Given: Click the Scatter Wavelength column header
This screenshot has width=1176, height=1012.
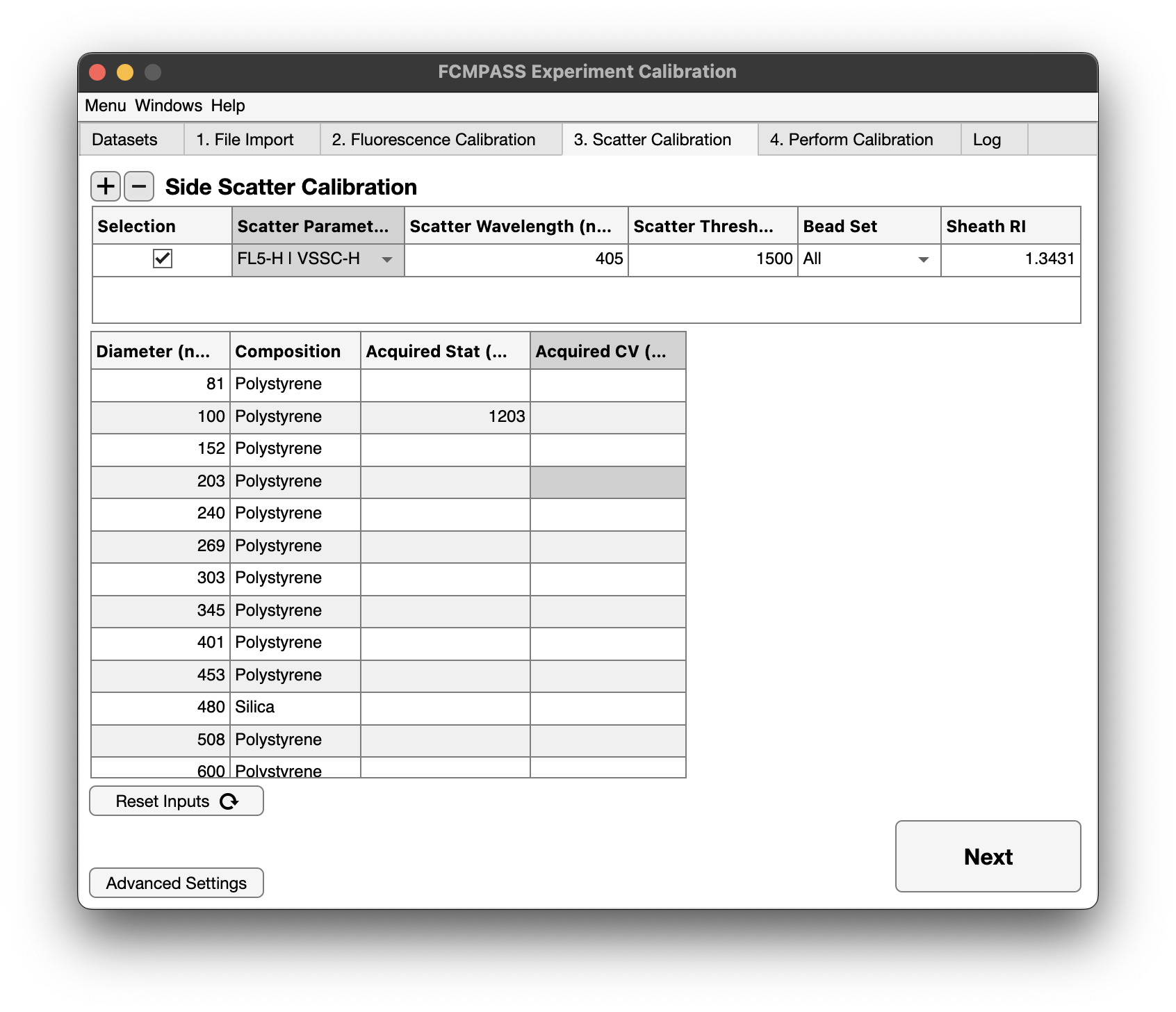Looking at the screenshot, I should point(516,226).
